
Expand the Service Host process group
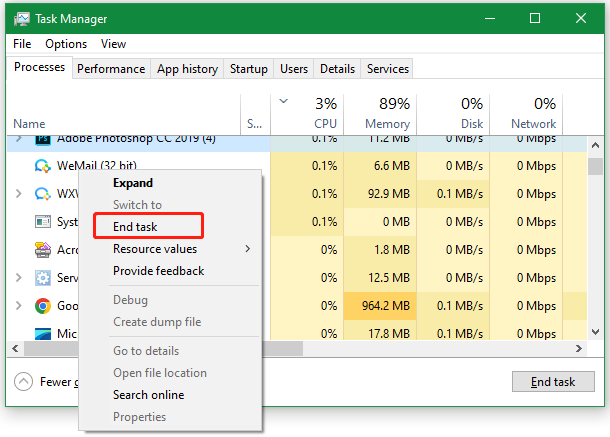17,278
